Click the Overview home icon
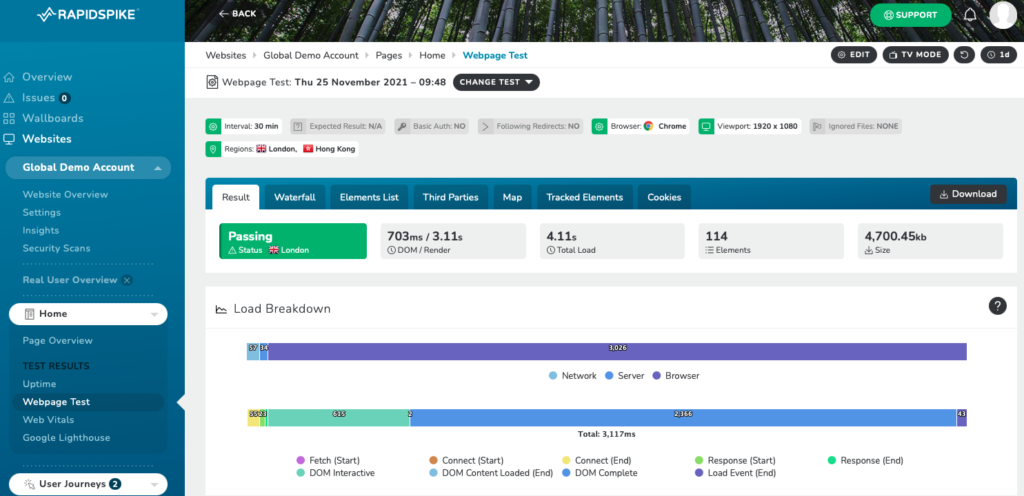The height and width of the screenshot is (496, 1024). point(9,77)
